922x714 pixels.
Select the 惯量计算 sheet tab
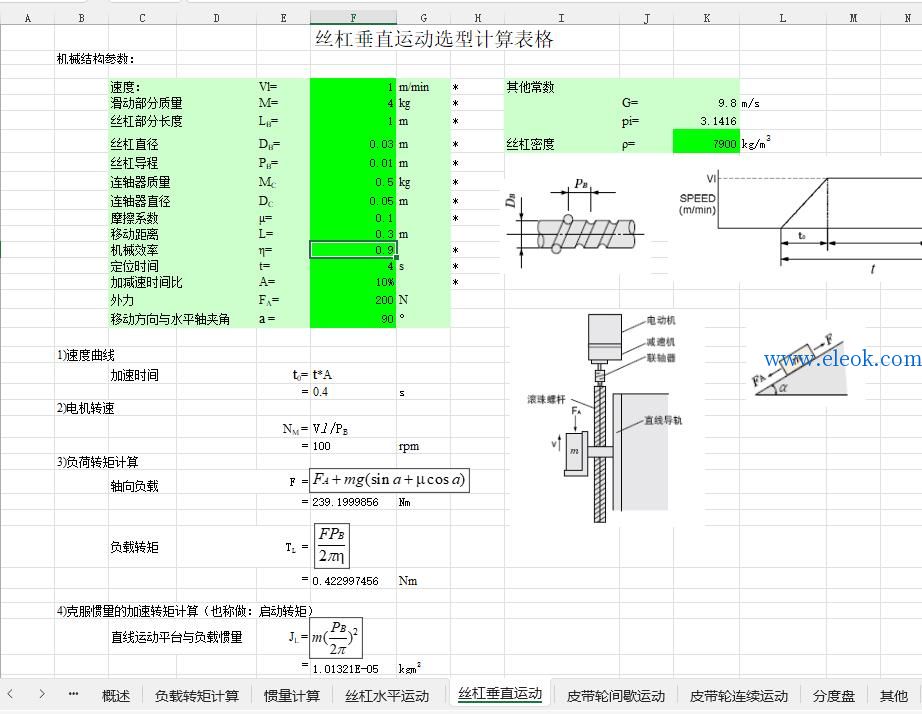[292, 696]
